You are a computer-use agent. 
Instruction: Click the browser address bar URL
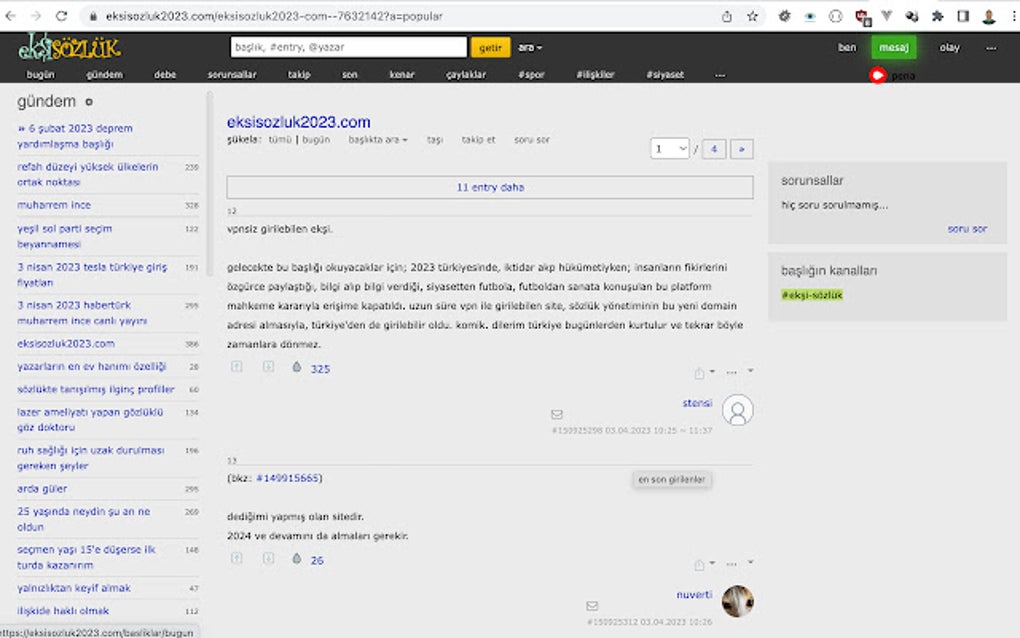pyautogui.click(x=274, y=16)
